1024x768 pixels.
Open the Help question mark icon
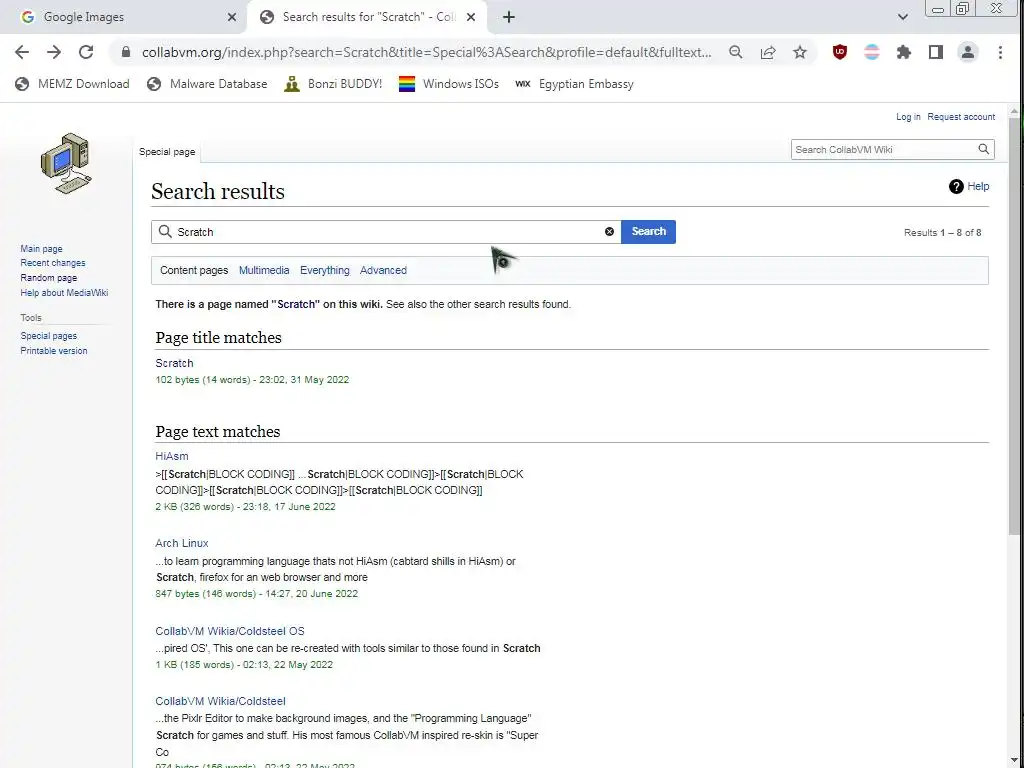pos(956,187)
